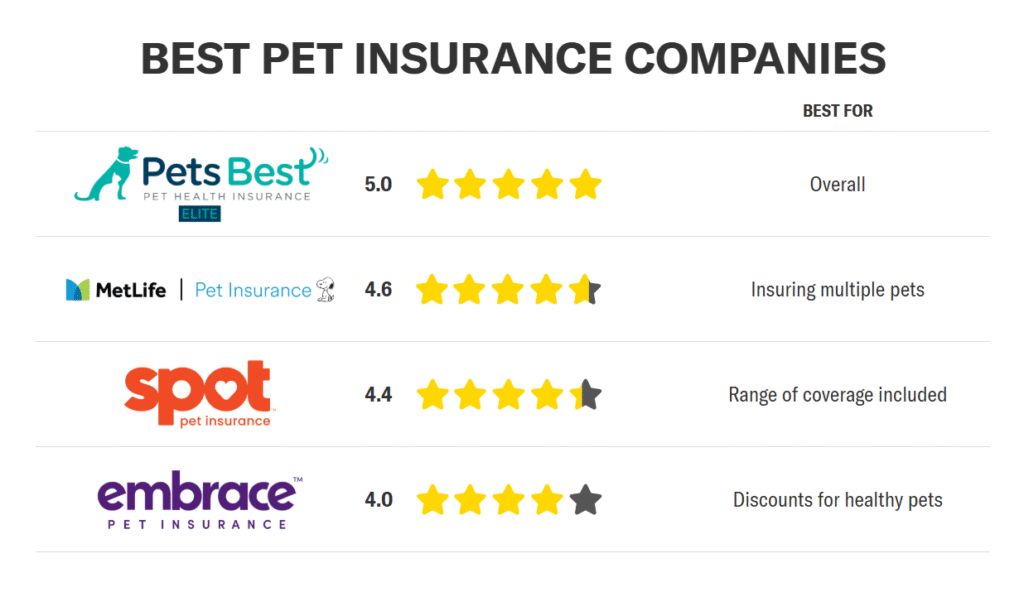Image resolution: width=1024 pixels, height=616 pixels.
Task: Click the teal dog icon in Pets Best logo
Action: click(106, 174)
